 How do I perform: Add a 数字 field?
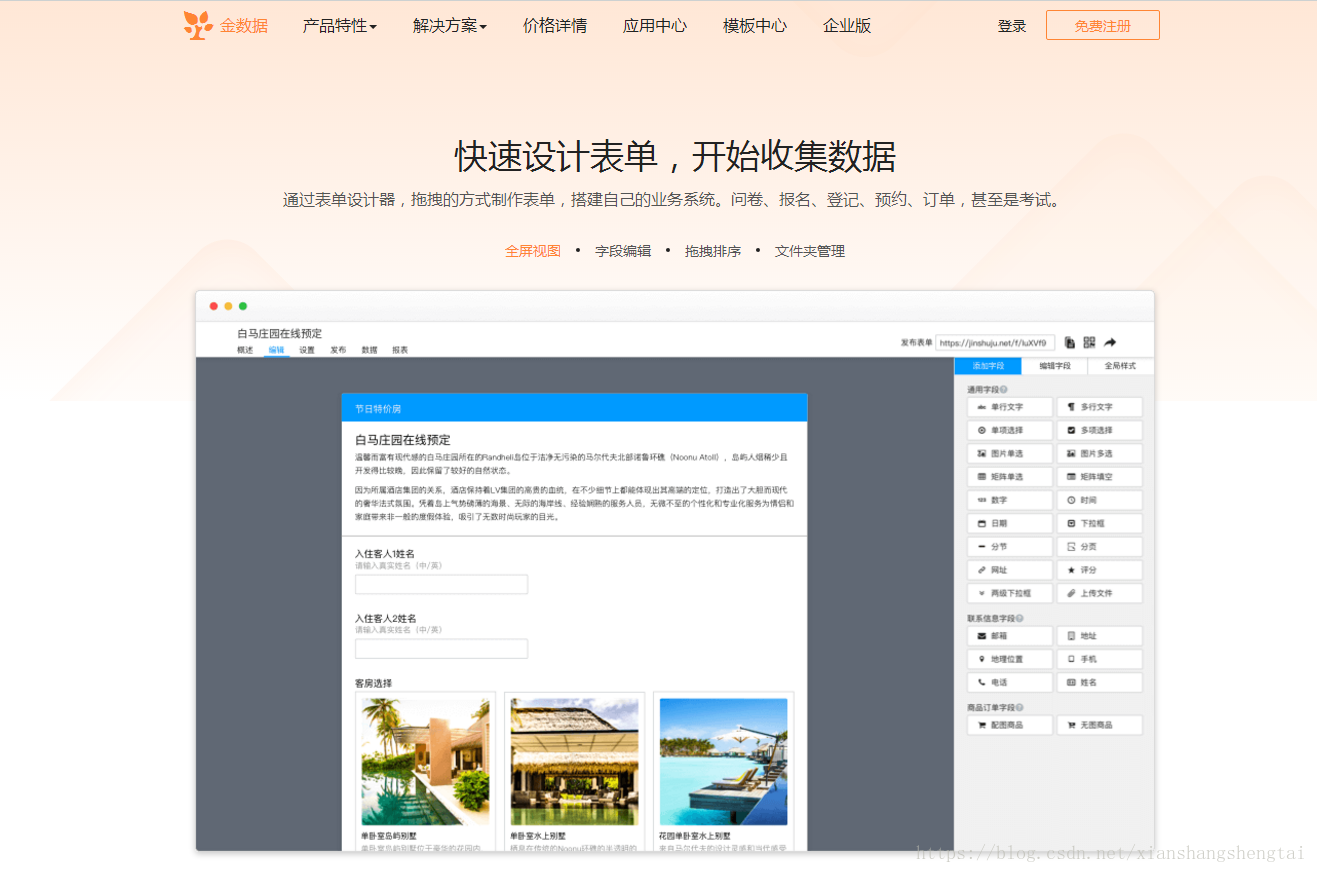tap(1010, 500)
